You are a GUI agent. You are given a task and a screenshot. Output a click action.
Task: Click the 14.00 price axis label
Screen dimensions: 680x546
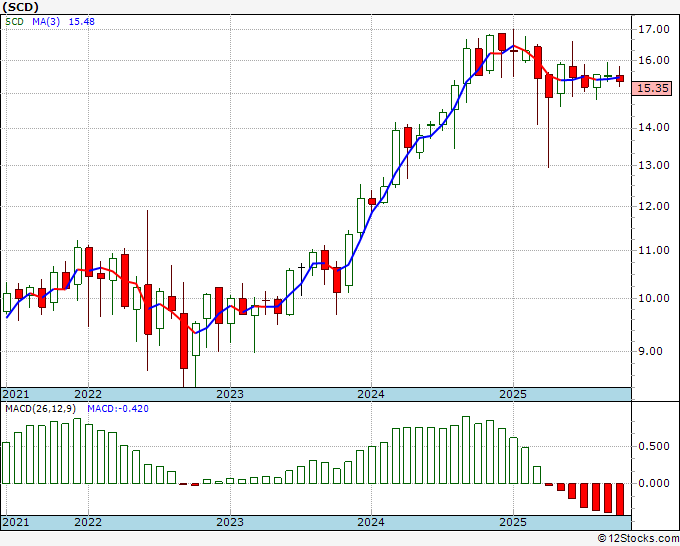654,128
